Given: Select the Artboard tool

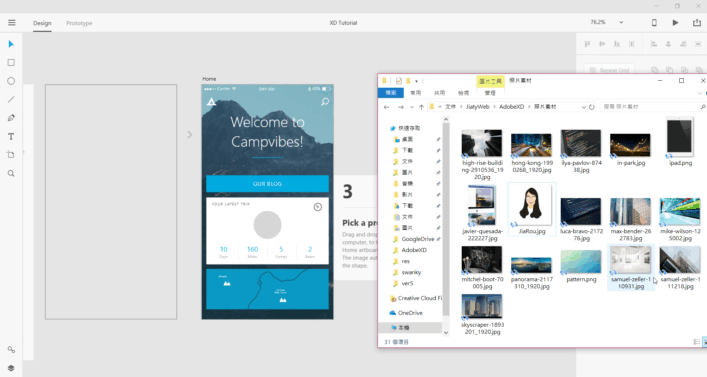Looking at the screenshot, I should click(11, 155).
